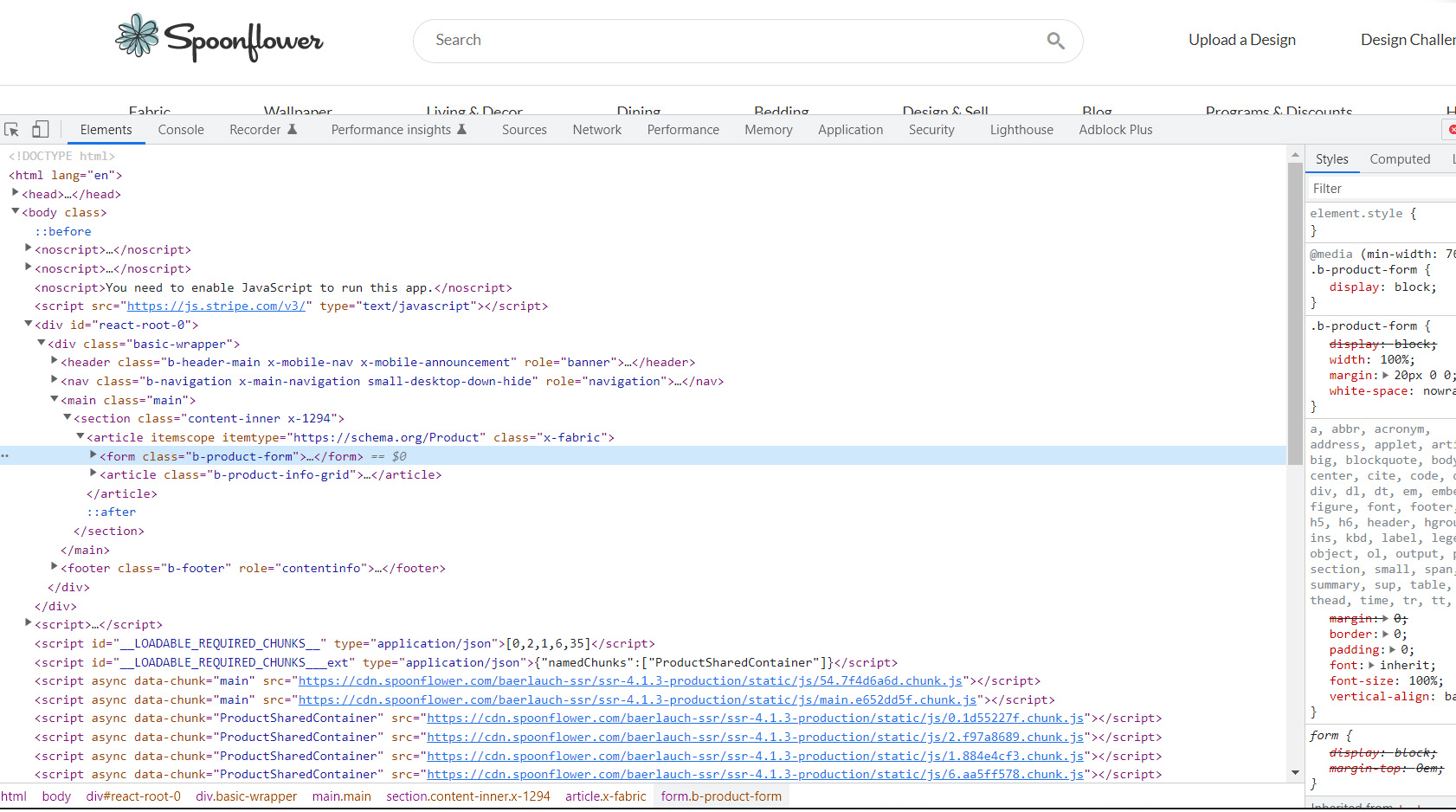Expand the article b-product-info-grid node

tap(93, 474)
